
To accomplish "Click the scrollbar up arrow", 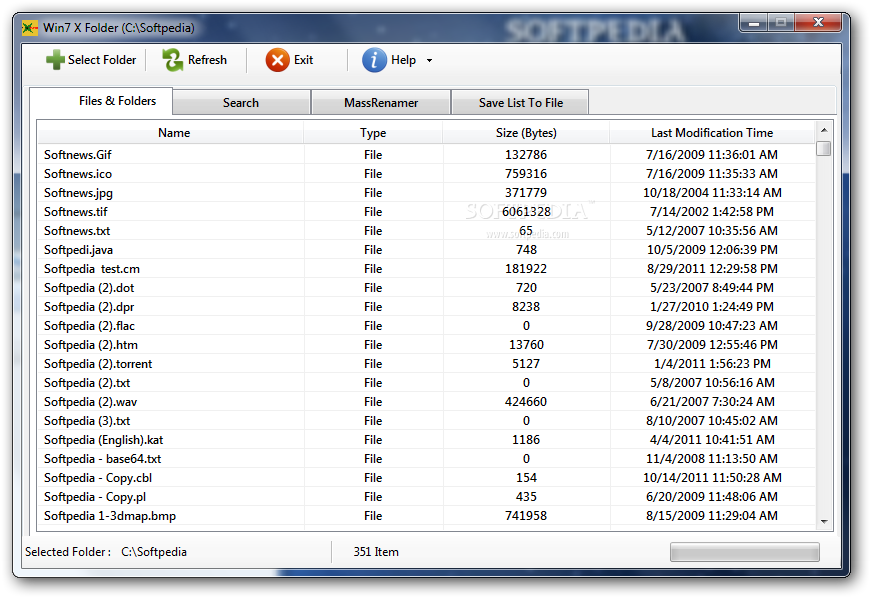I will (824, 130).
